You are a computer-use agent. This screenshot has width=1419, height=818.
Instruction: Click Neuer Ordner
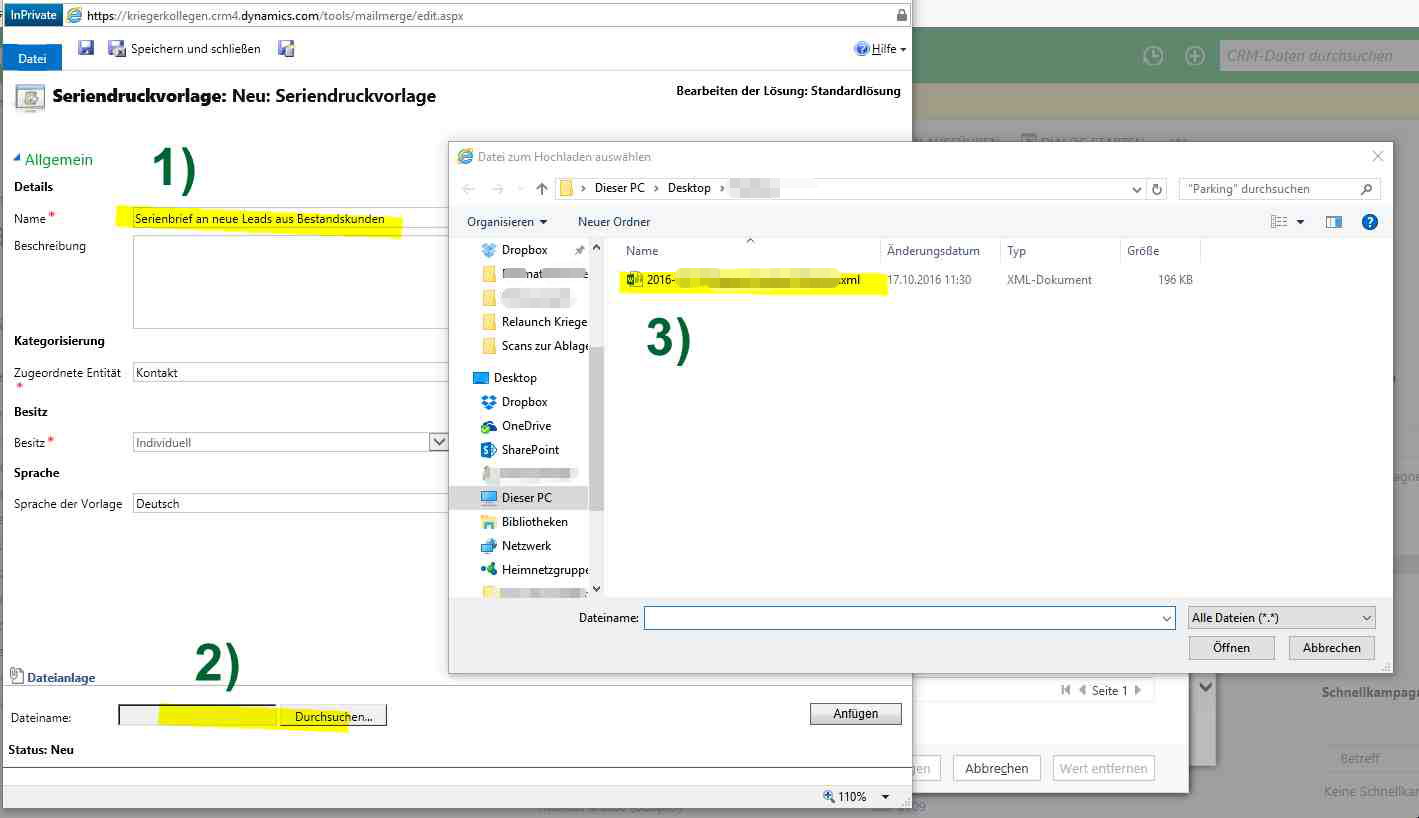point(614,221)
